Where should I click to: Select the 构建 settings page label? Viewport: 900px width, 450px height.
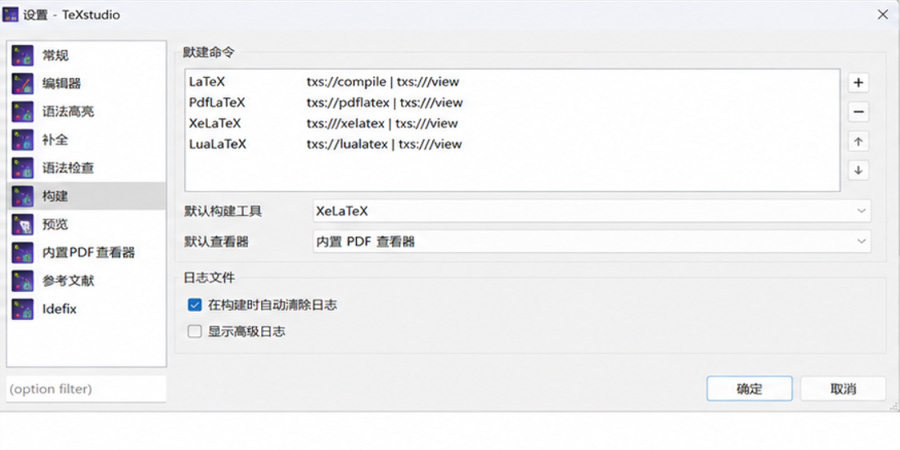point(56,196)
